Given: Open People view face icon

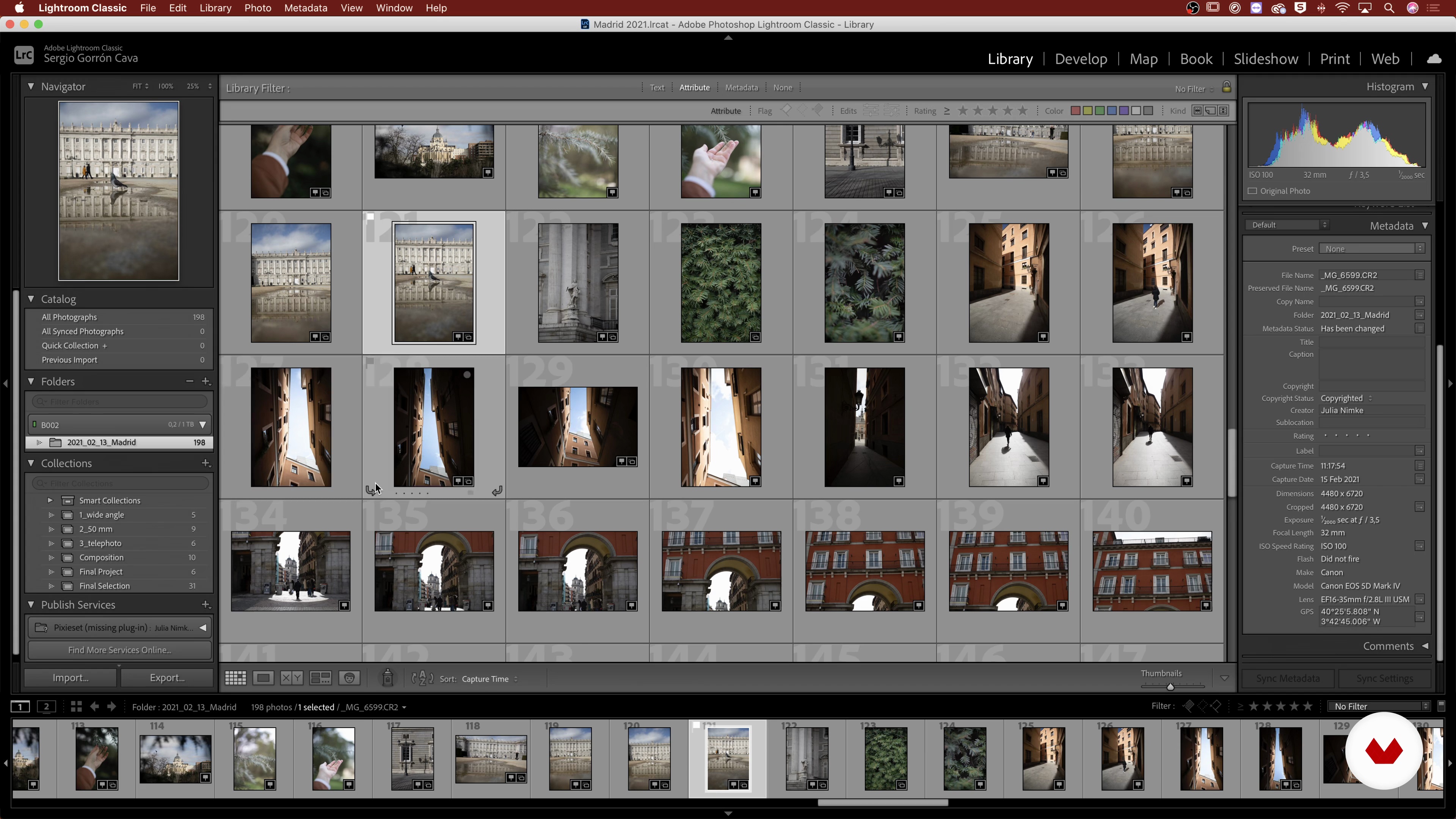Looking at the screenshot, I should click(349, 678).
